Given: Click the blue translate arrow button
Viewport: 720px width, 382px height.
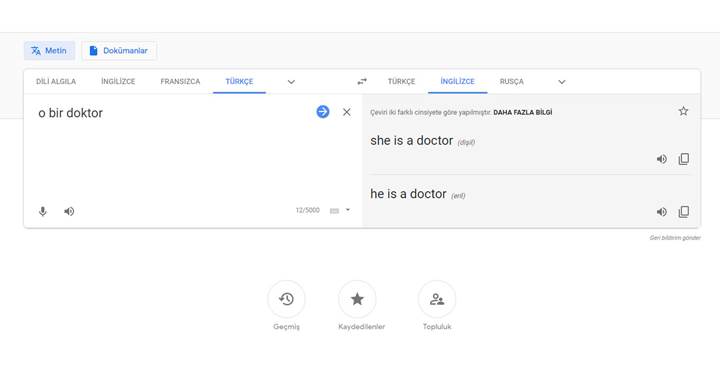Looking at the screenshot, I should (323, 112).
